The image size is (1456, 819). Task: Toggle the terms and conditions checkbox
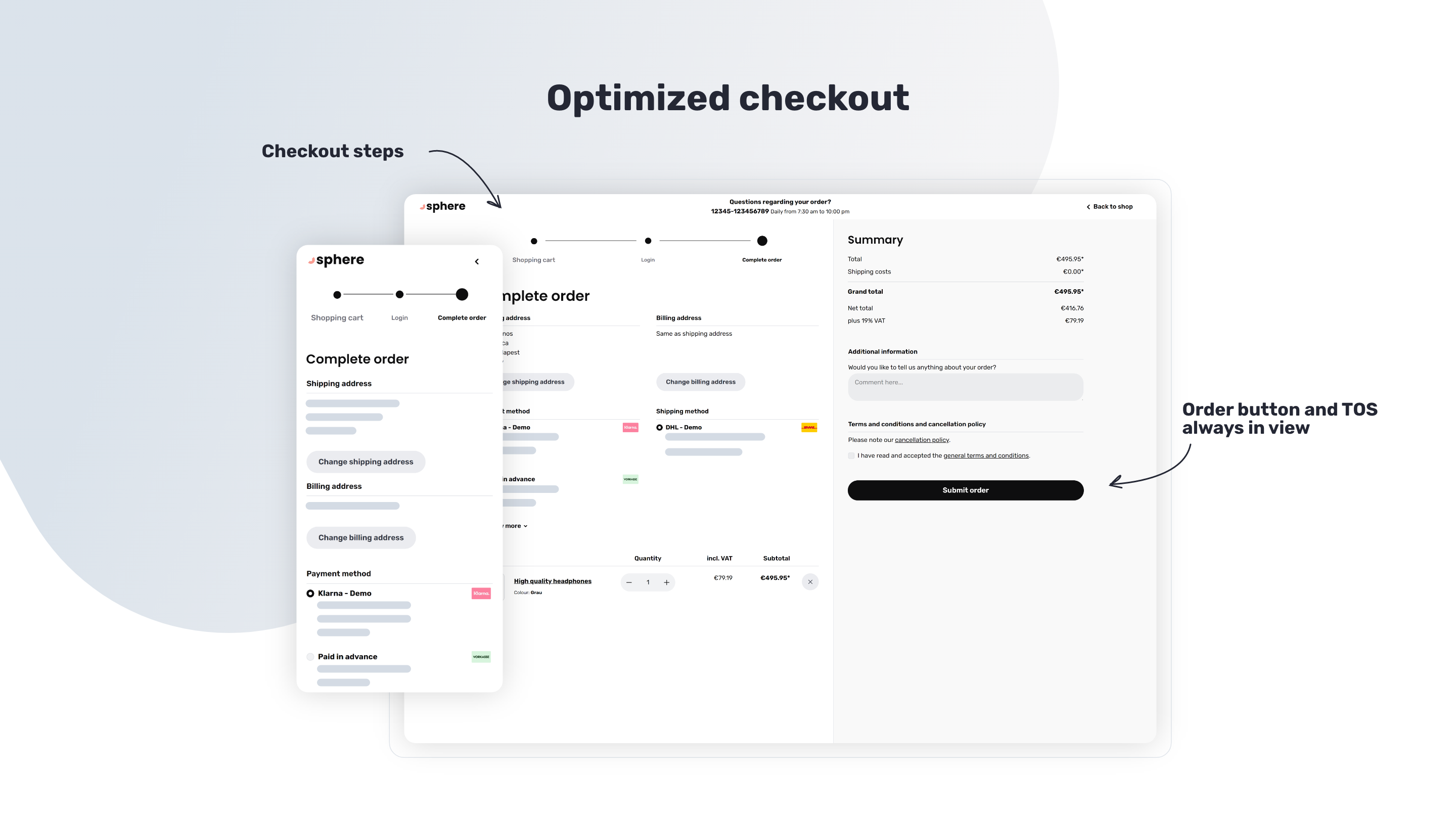(851, 455)
